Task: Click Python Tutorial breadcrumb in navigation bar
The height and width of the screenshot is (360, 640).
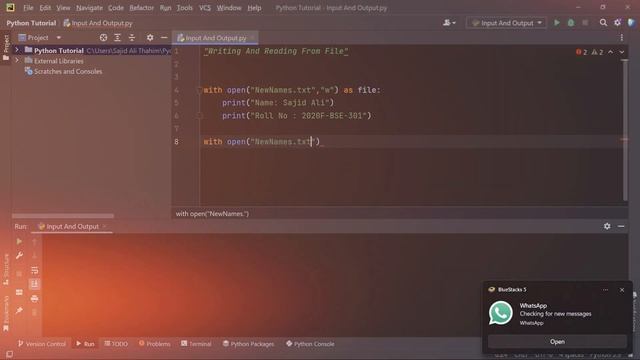Action: tap(31, 23)
